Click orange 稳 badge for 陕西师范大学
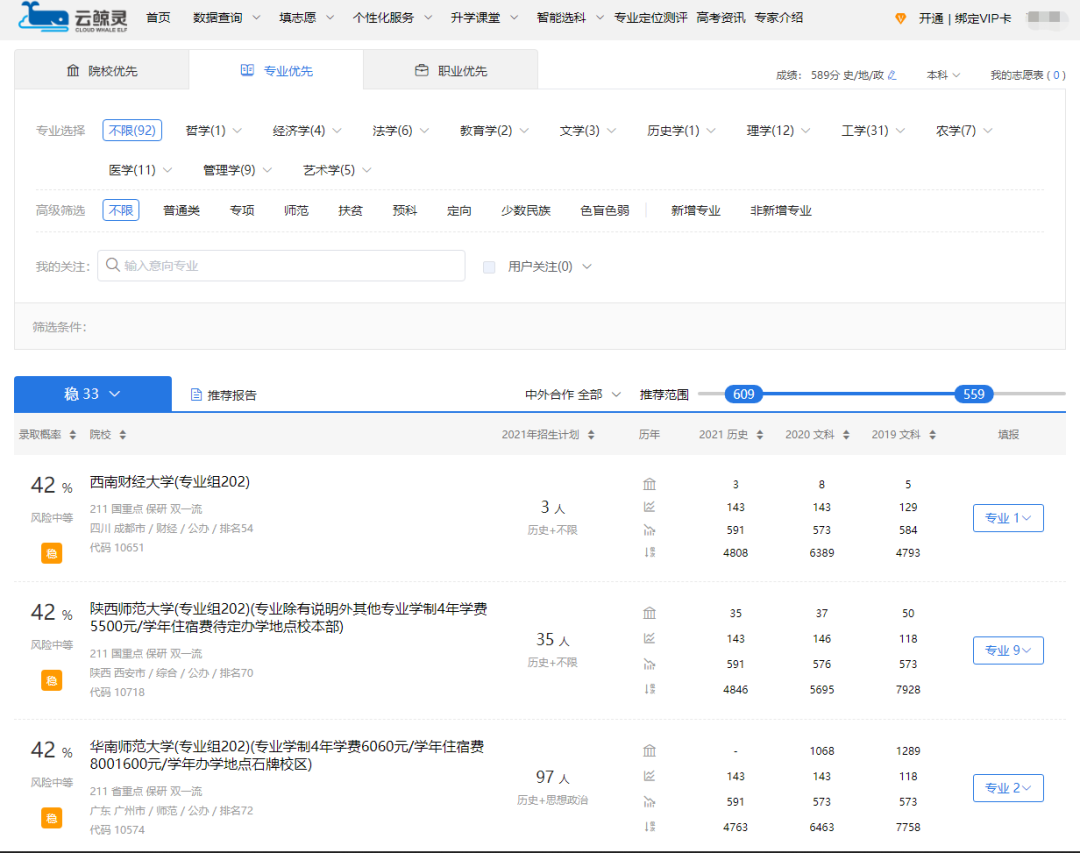 [x=52, y=681]
